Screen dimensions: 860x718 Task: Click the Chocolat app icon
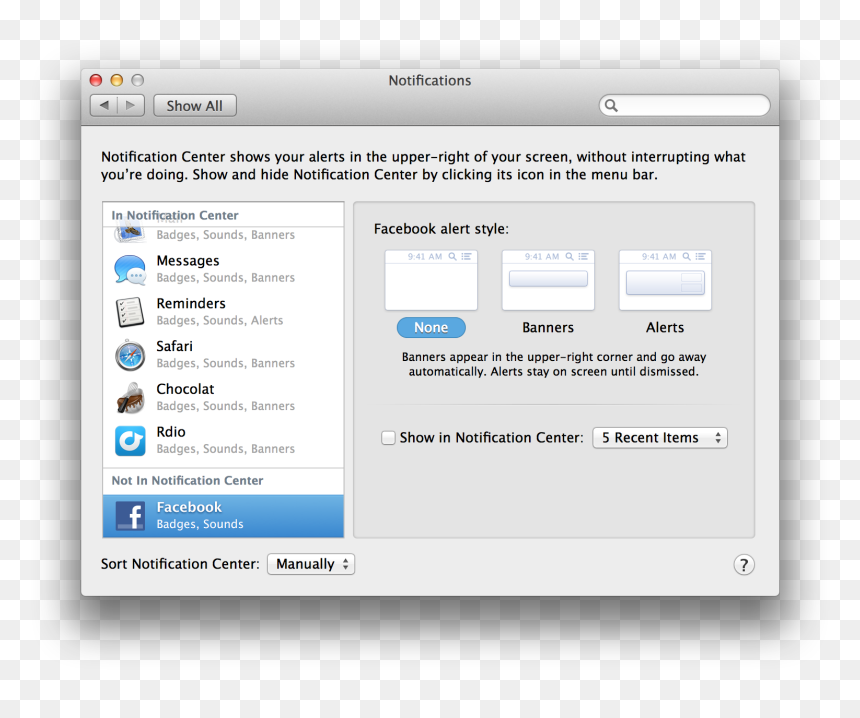[x=130, y=398]
